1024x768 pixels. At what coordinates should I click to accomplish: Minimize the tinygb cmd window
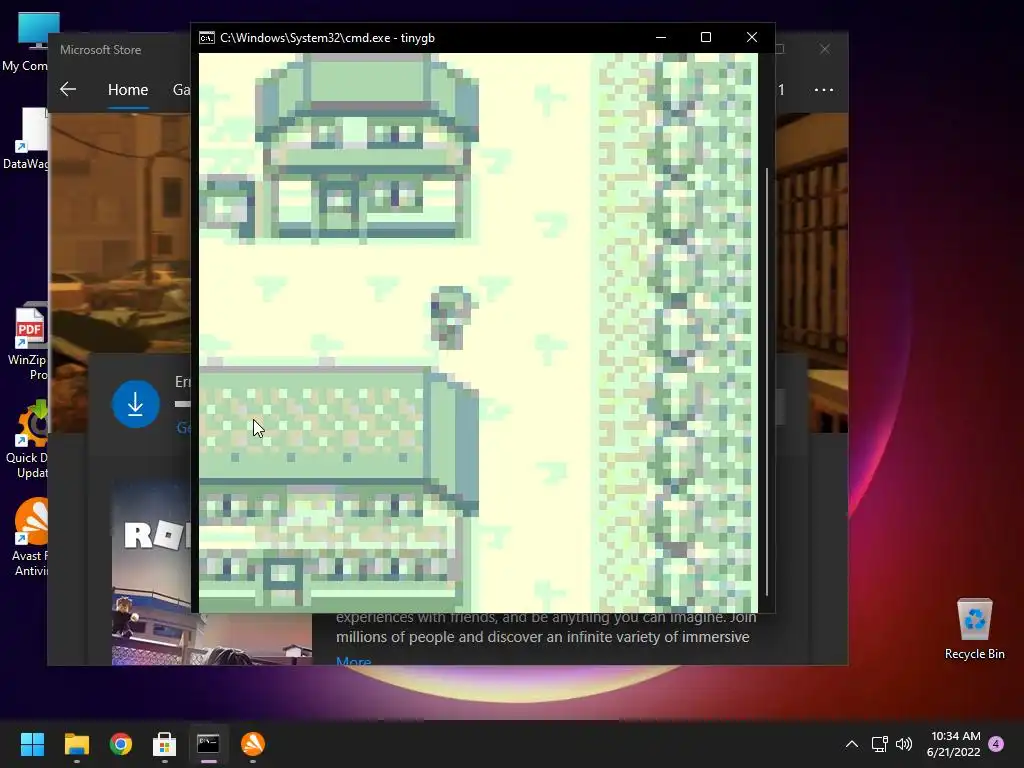tap(661, 37)
